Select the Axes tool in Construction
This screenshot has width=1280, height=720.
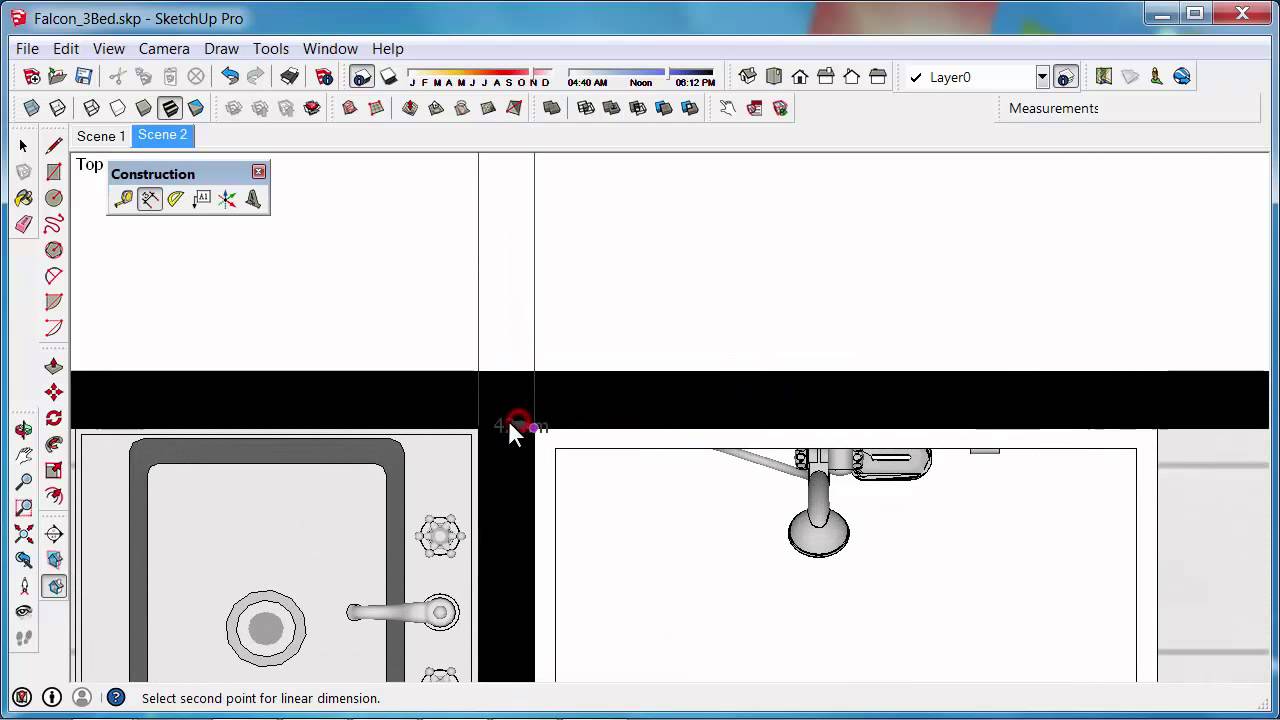coord(227,199)
